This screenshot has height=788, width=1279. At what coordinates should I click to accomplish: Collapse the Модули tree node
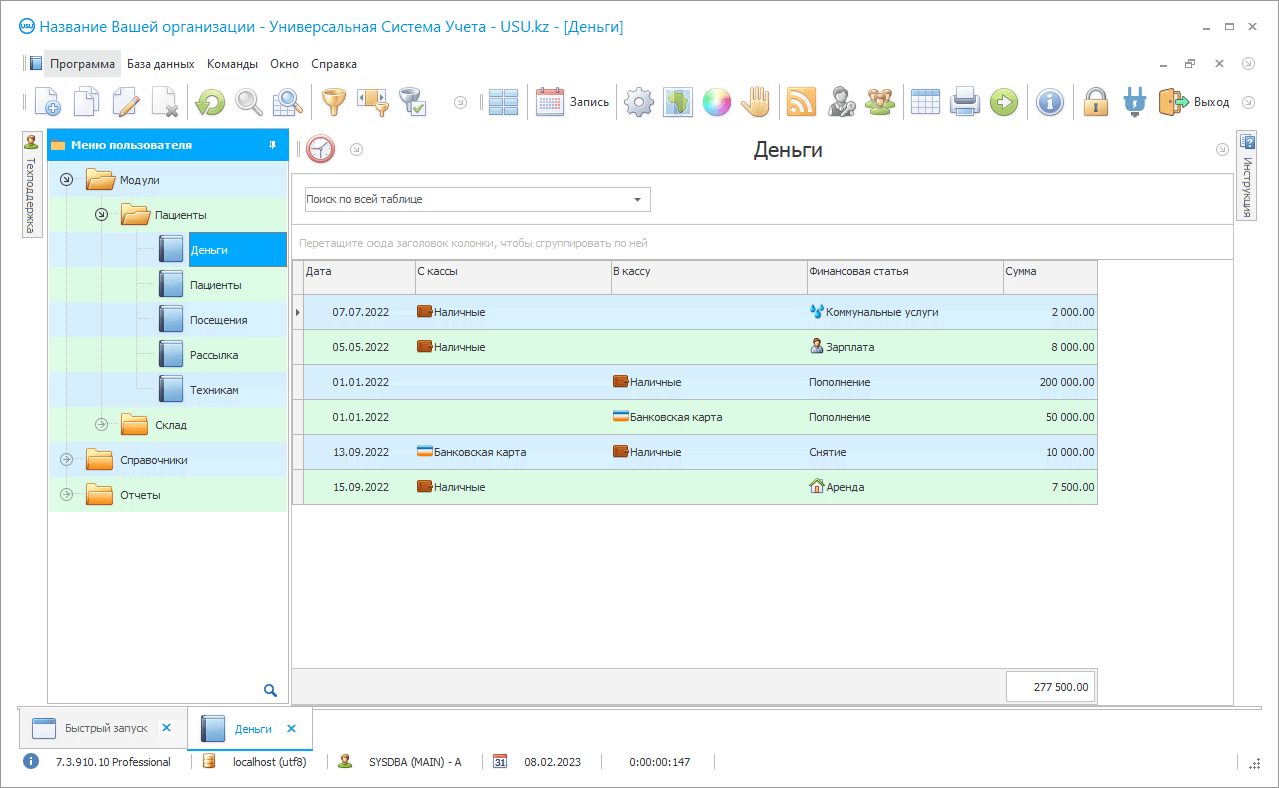tap(67, 180)
